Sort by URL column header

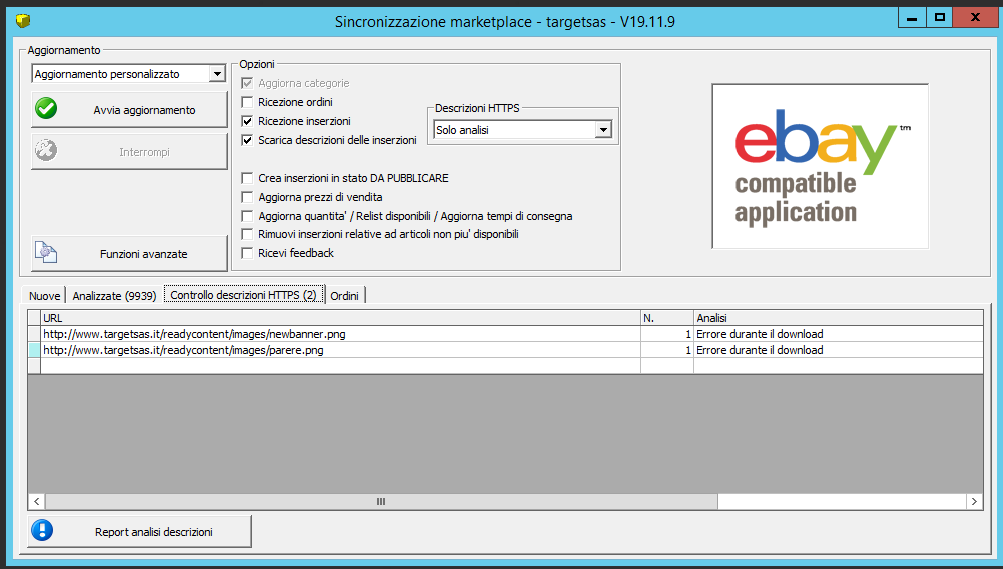tap(340, 318)
